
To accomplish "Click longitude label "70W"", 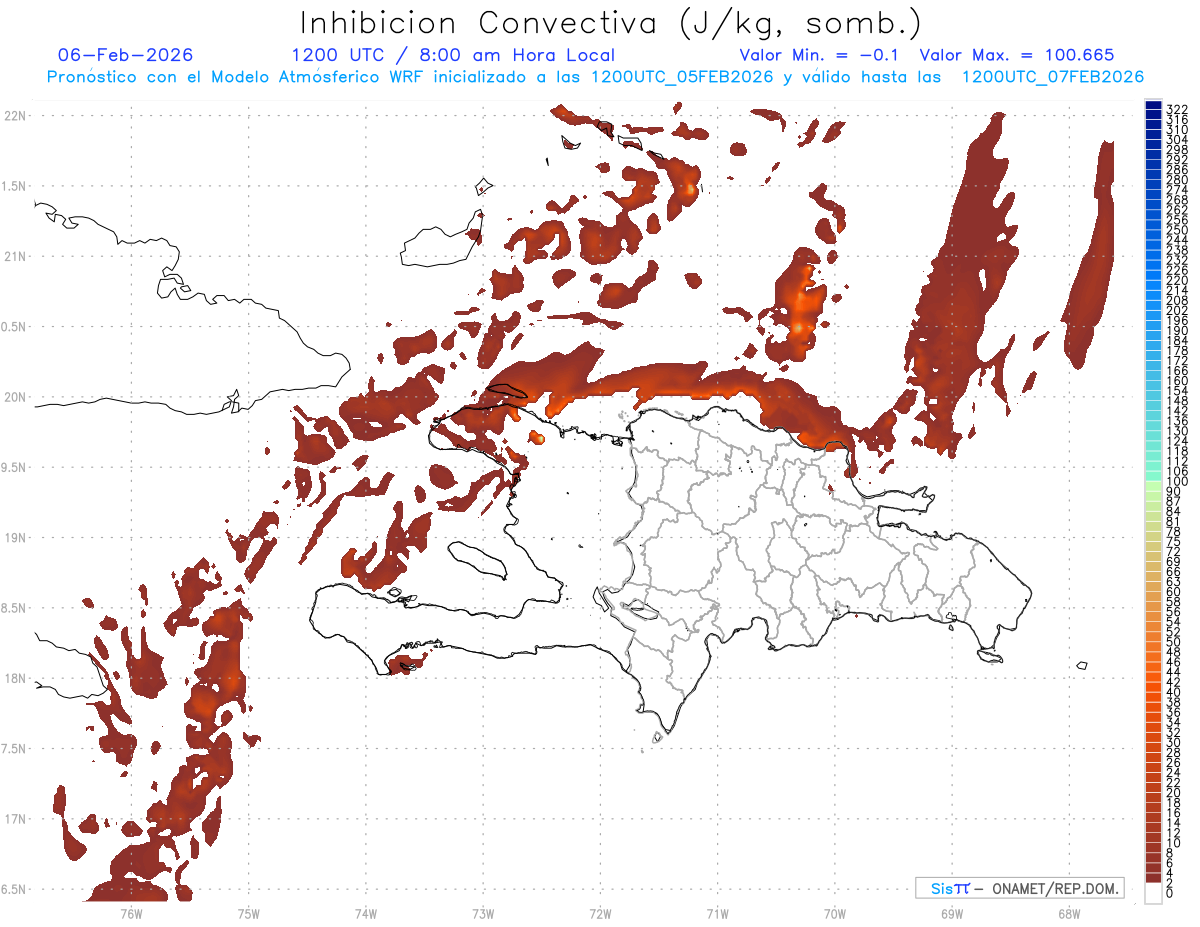I will [834, 914].
